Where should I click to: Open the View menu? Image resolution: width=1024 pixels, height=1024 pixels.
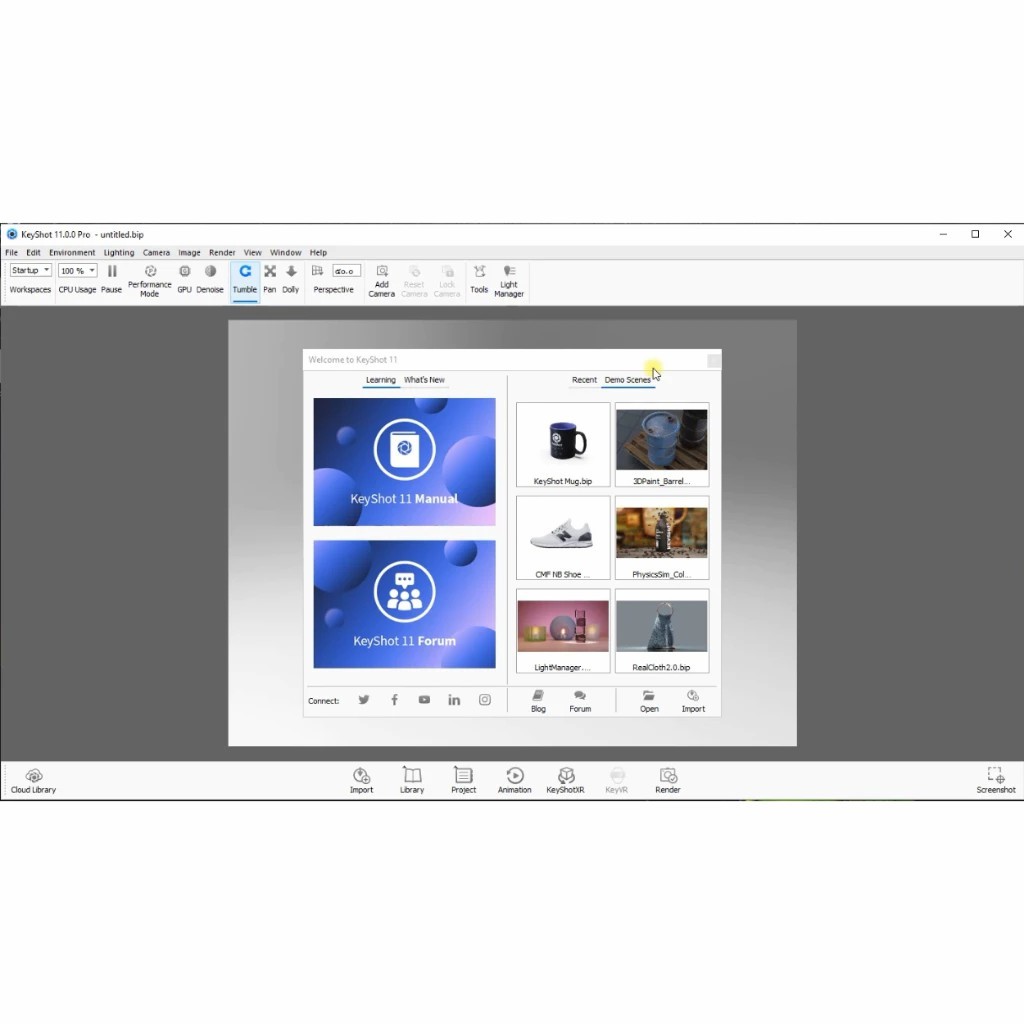pyautogui.click(x=253, y=253)
